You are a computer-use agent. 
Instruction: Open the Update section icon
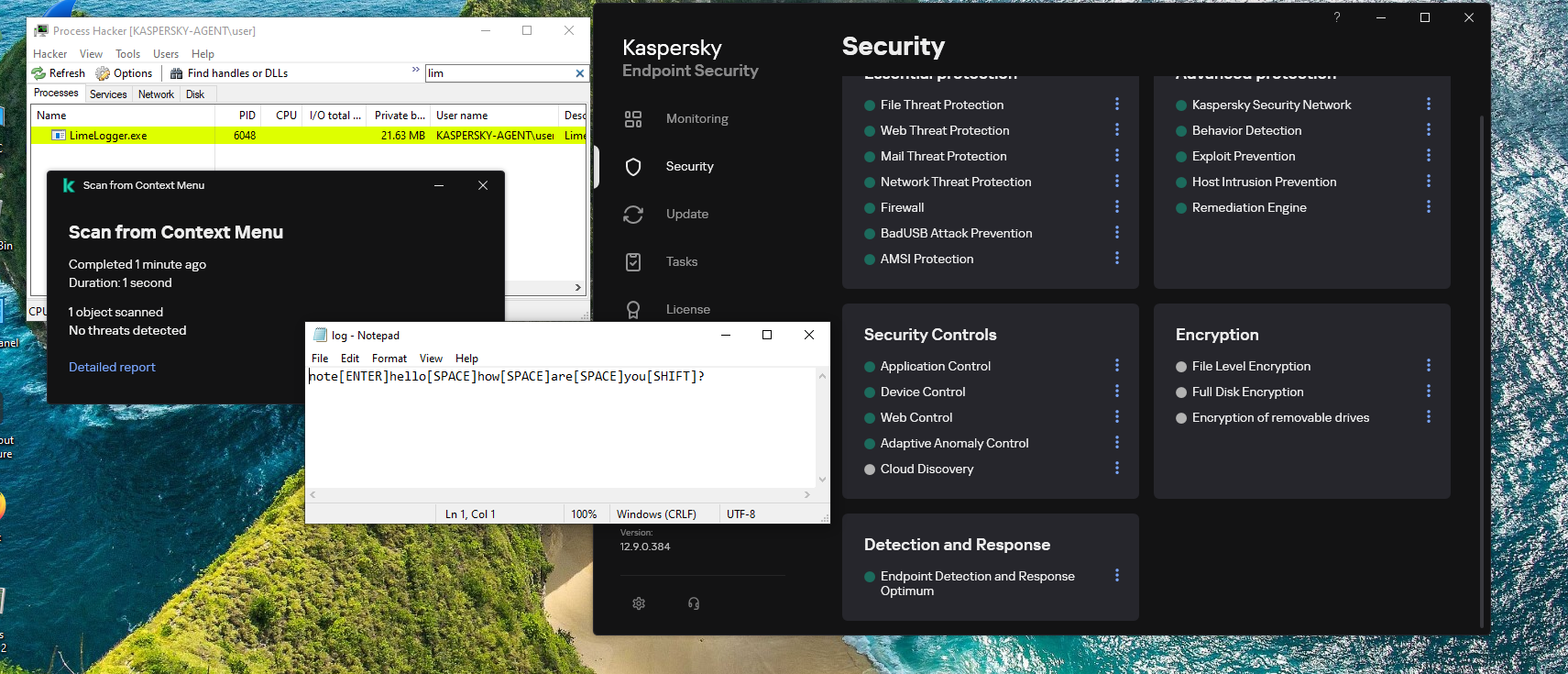(x=633, y=215)
